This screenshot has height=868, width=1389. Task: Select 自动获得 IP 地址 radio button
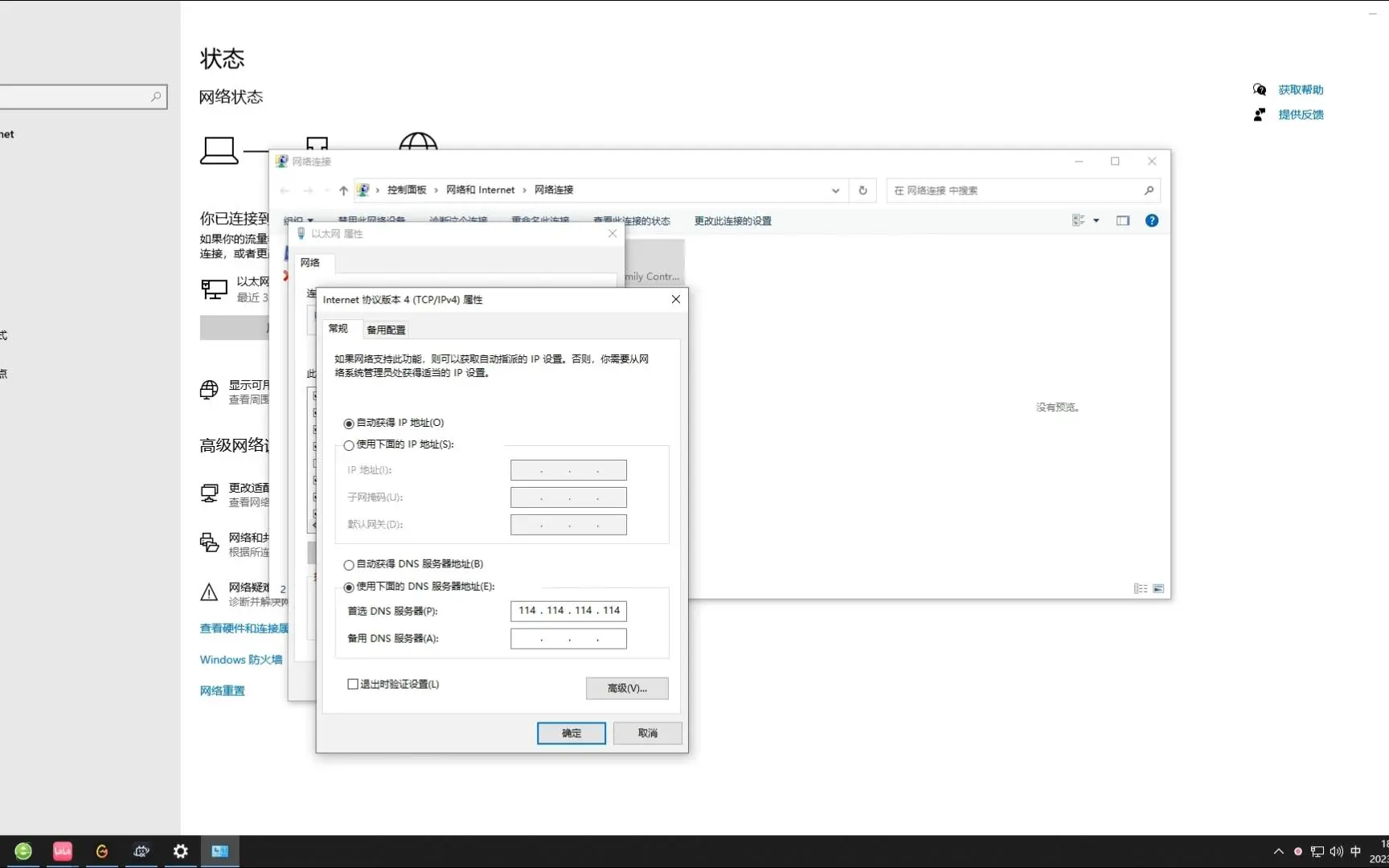(349, 424)
